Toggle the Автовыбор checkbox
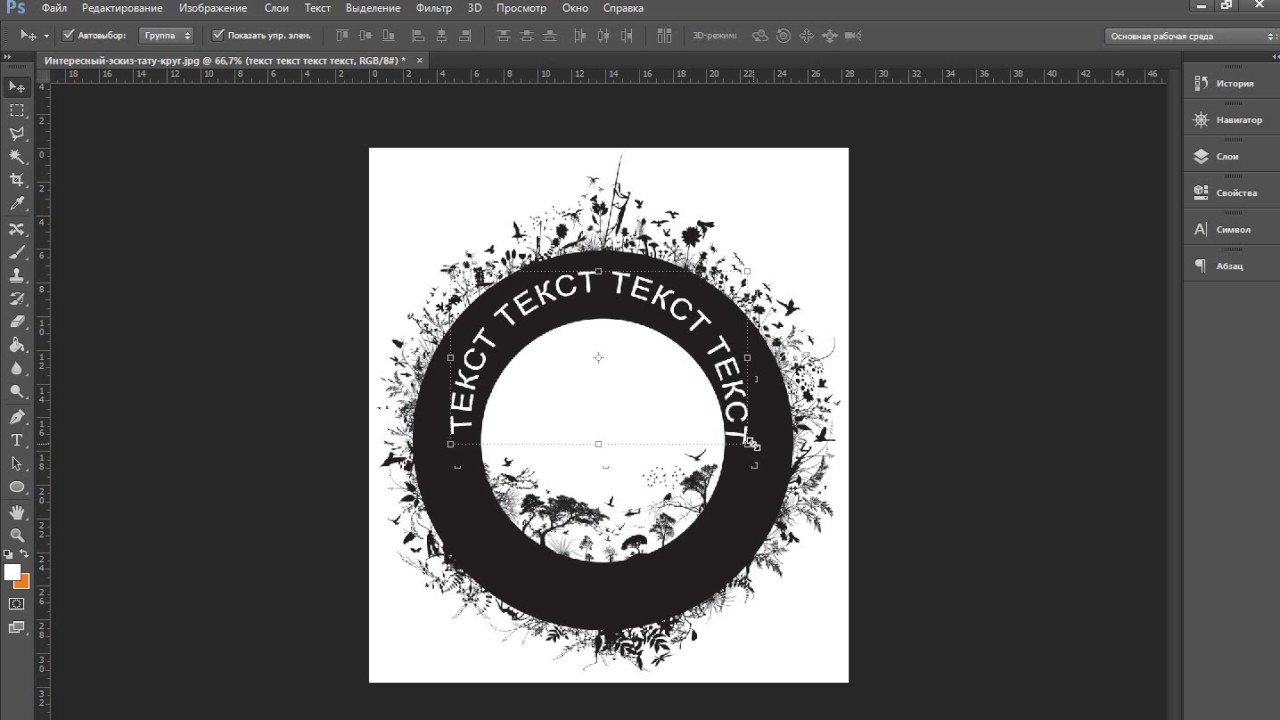The image size is (1280, 720). [68, 35]
